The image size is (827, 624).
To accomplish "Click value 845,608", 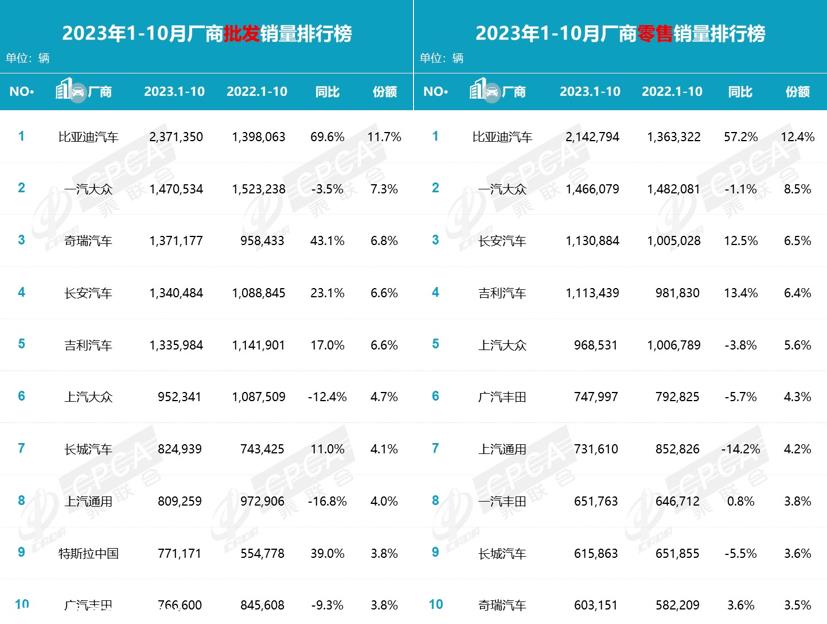I will click(x=262, y=605).
